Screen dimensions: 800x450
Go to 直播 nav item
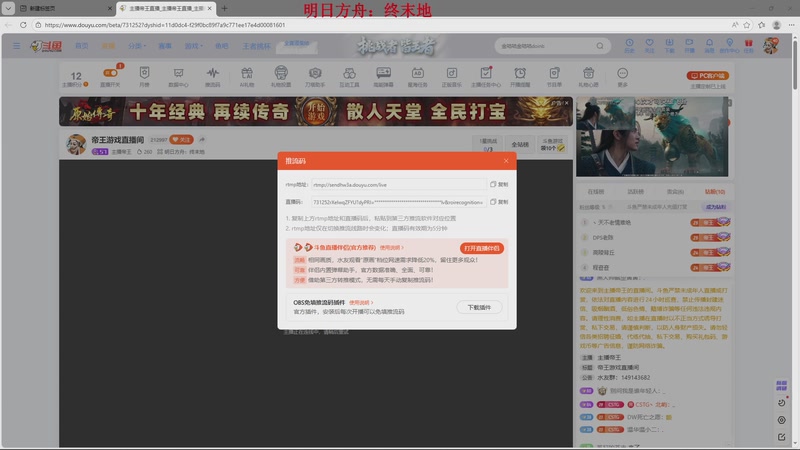[x=108, y=46]
